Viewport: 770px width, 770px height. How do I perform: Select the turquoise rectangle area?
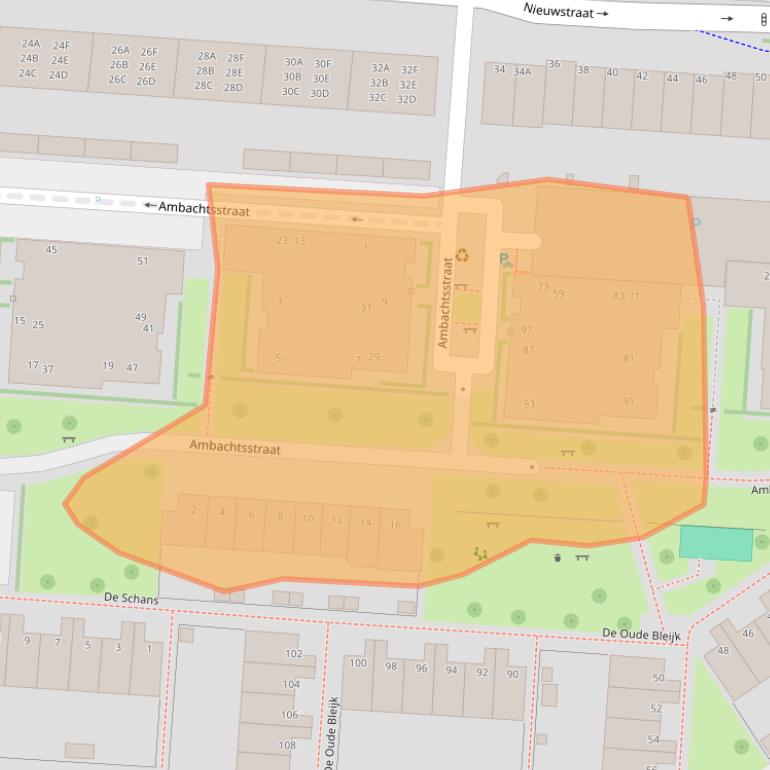(716, 544)
